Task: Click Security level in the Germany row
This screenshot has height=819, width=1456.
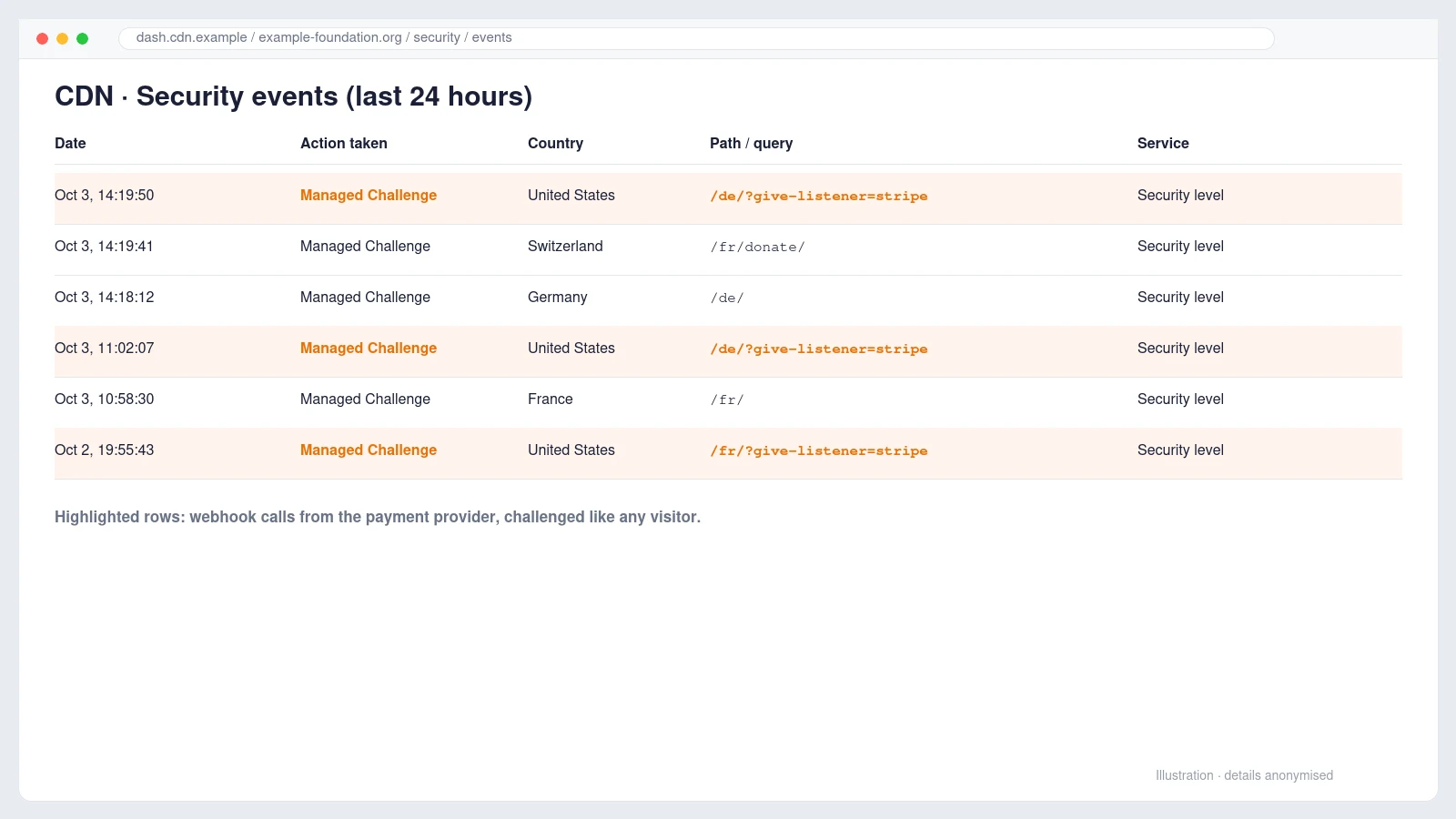Action: pos(1180,297)
